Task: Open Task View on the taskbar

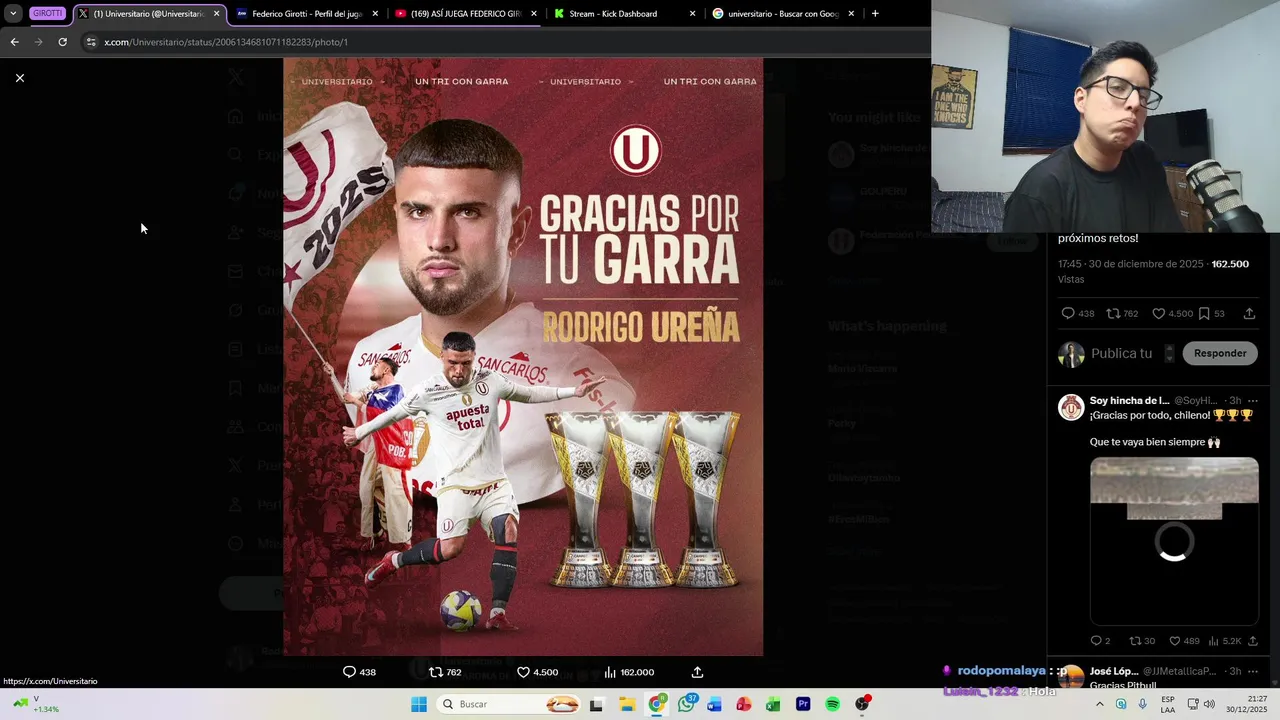Action: point(597,704)
